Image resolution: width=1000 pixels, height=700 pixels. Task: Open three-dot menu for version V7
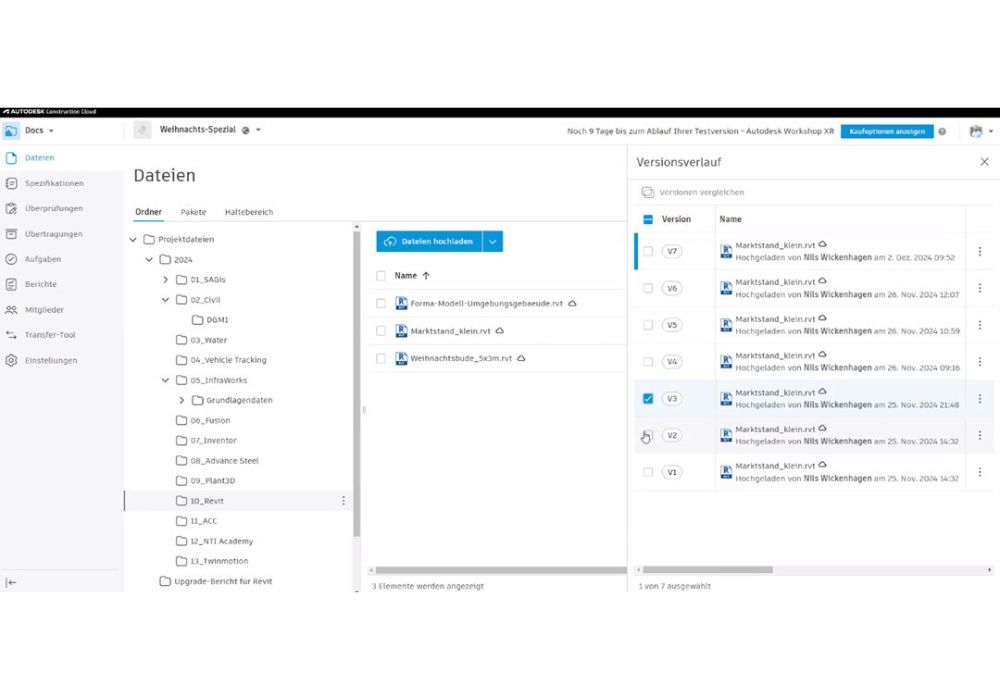[x=980, y=252]
